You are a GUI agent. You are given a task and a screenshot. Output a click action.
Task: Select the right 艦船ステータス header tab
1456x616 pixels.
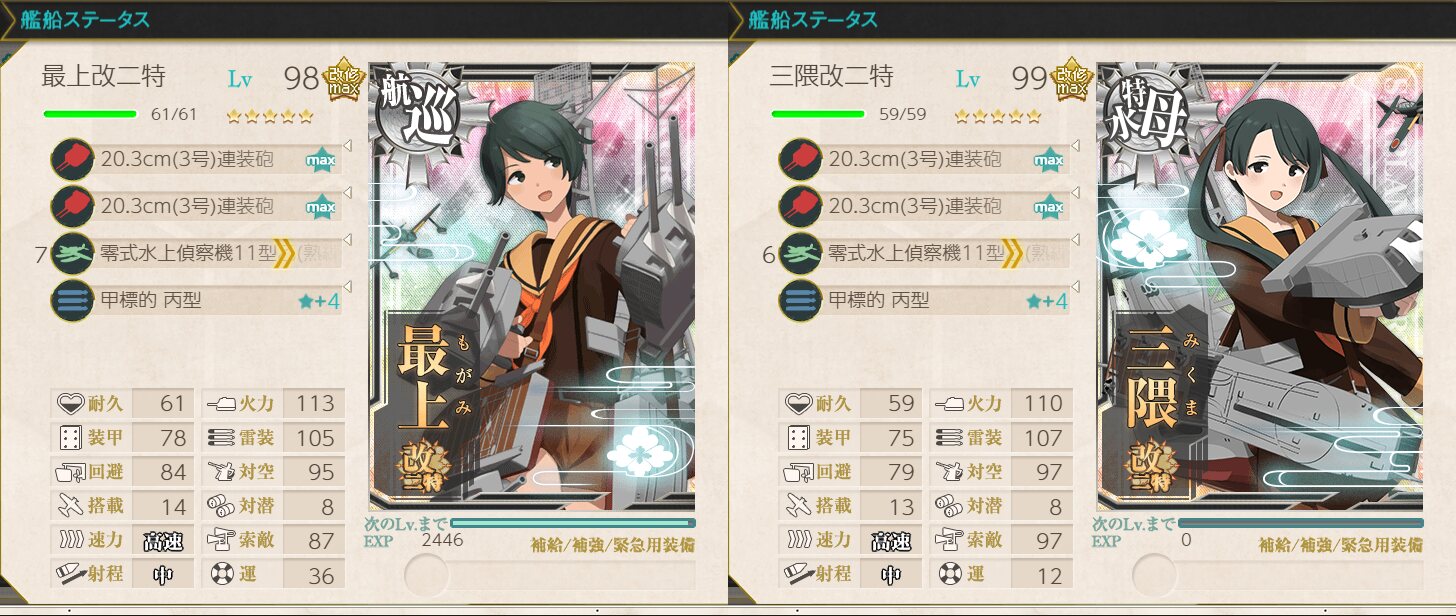(x=814, y=19)
